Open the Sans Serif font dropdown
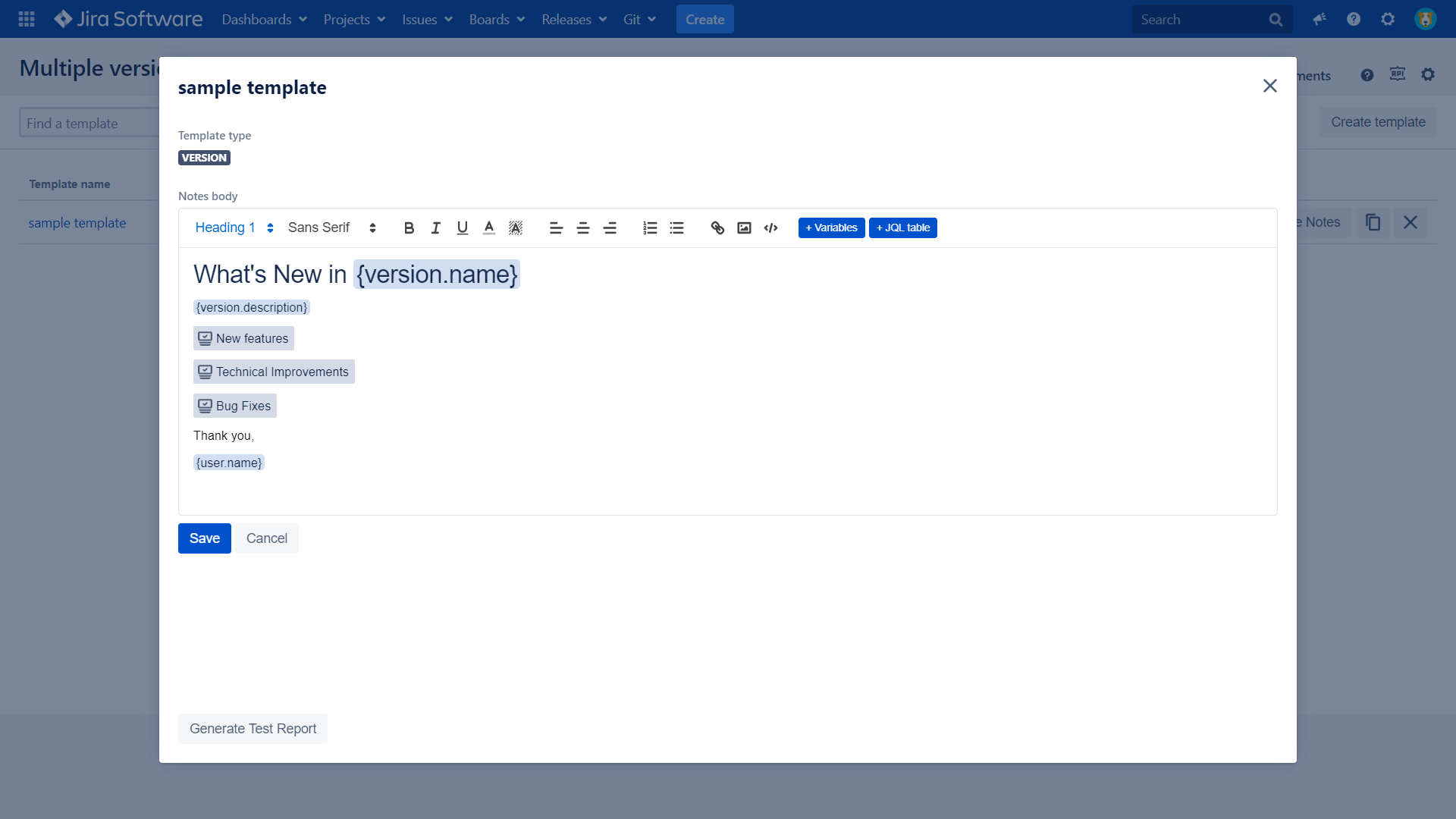 [x=326, y=227]
